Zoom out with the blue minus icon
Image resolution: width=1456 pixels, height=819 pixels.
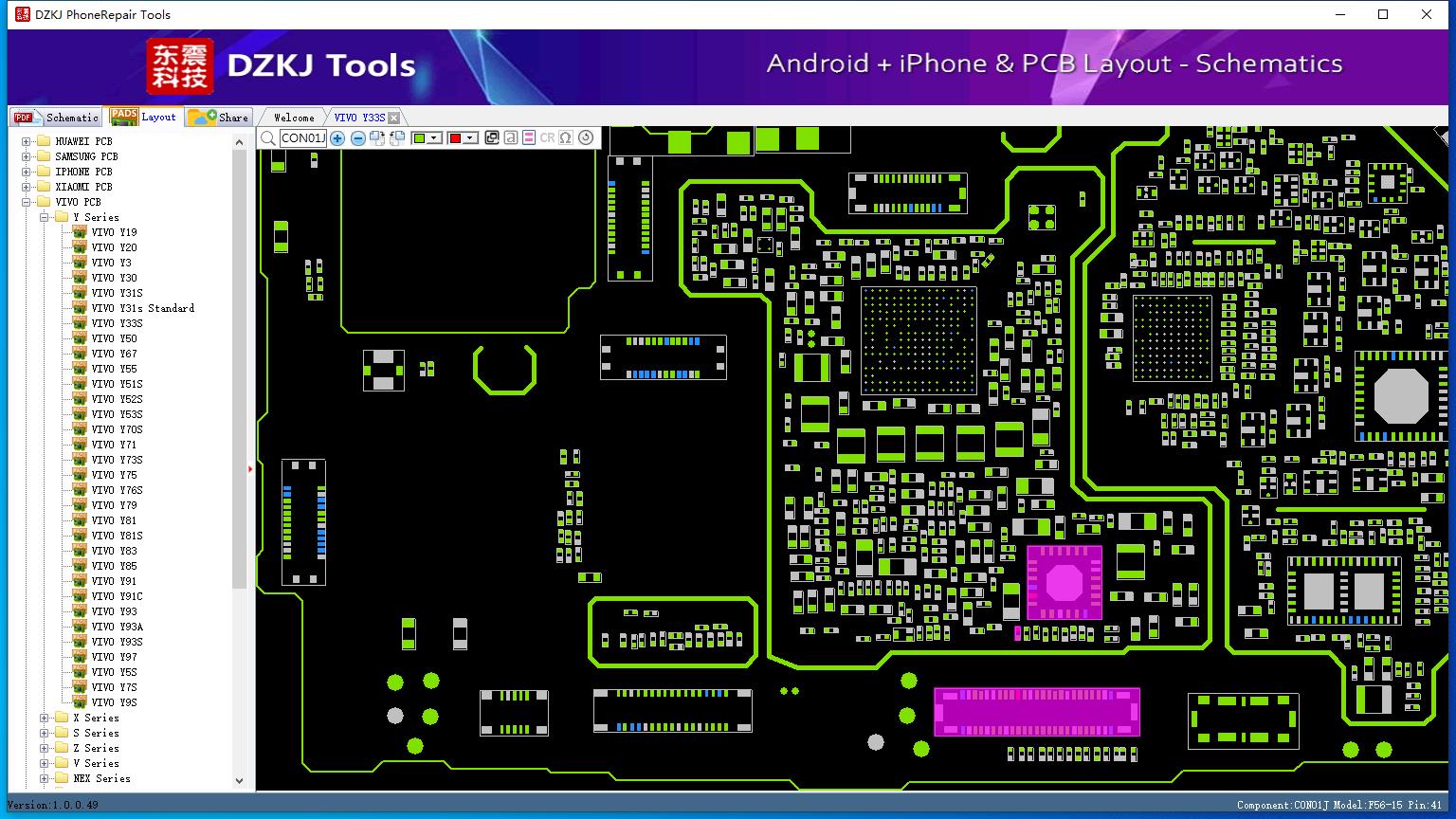click(357, 138)
